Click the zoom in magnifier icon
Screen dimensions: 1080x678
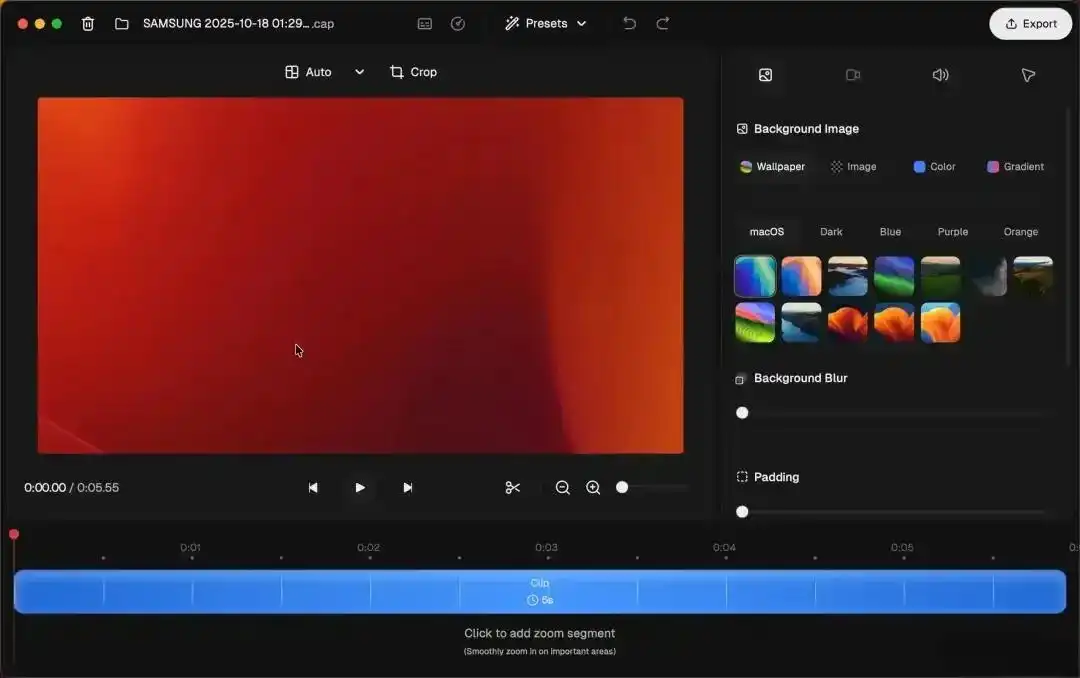(593, 487)
